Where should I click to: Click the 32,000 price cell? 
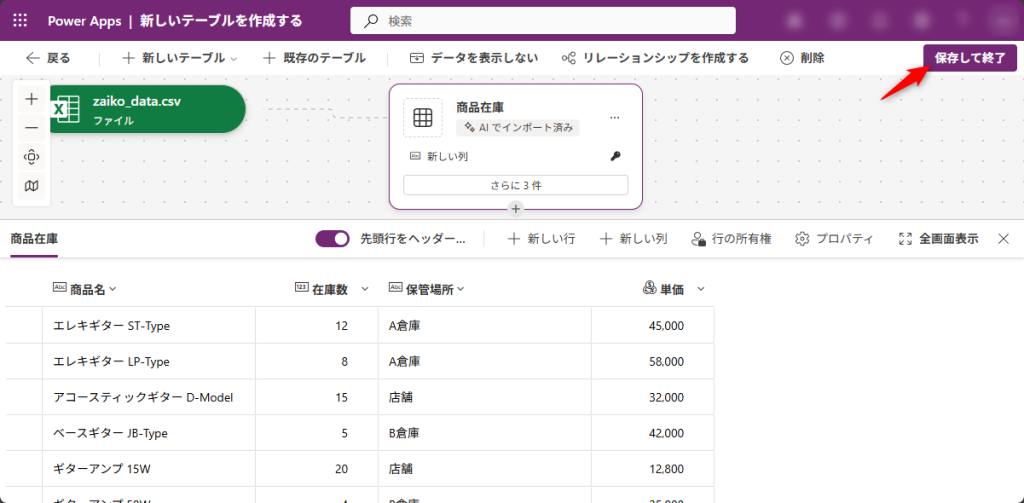point(652,397)
